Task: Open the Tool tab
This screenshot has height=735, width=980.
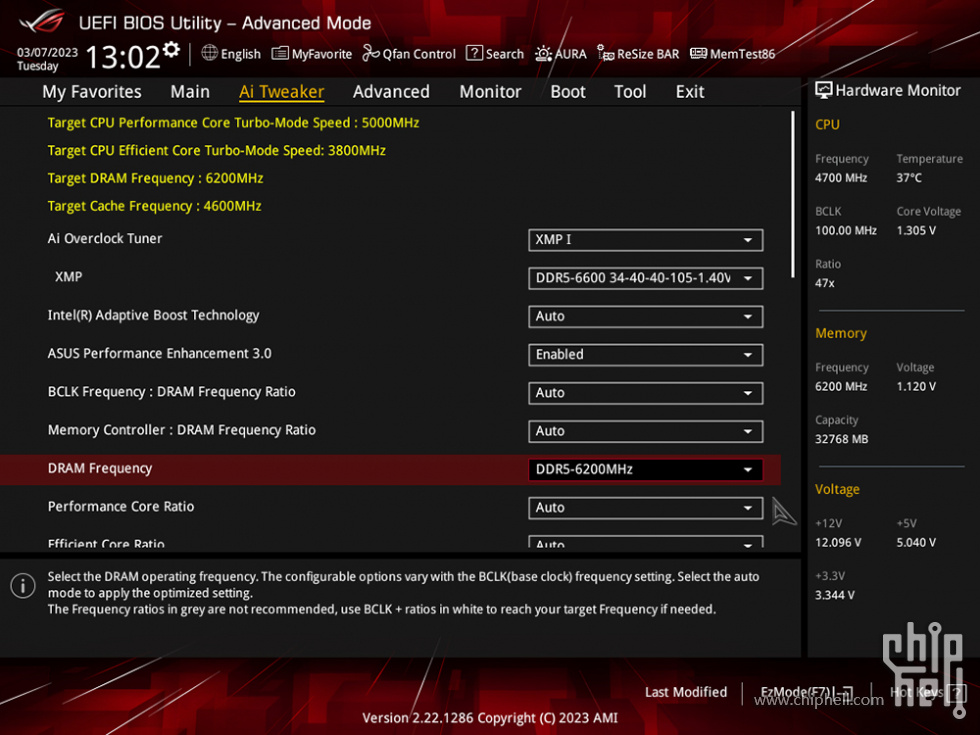Action: [x=630, y=92]
